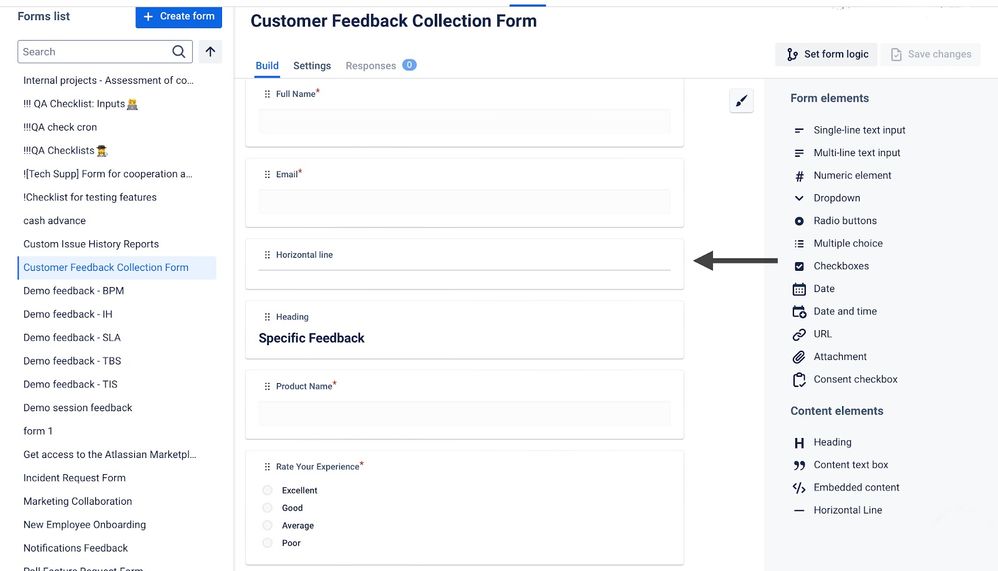
Task: Choose the Average radio option
Action: pyautogui.click(x=267, y=525)
